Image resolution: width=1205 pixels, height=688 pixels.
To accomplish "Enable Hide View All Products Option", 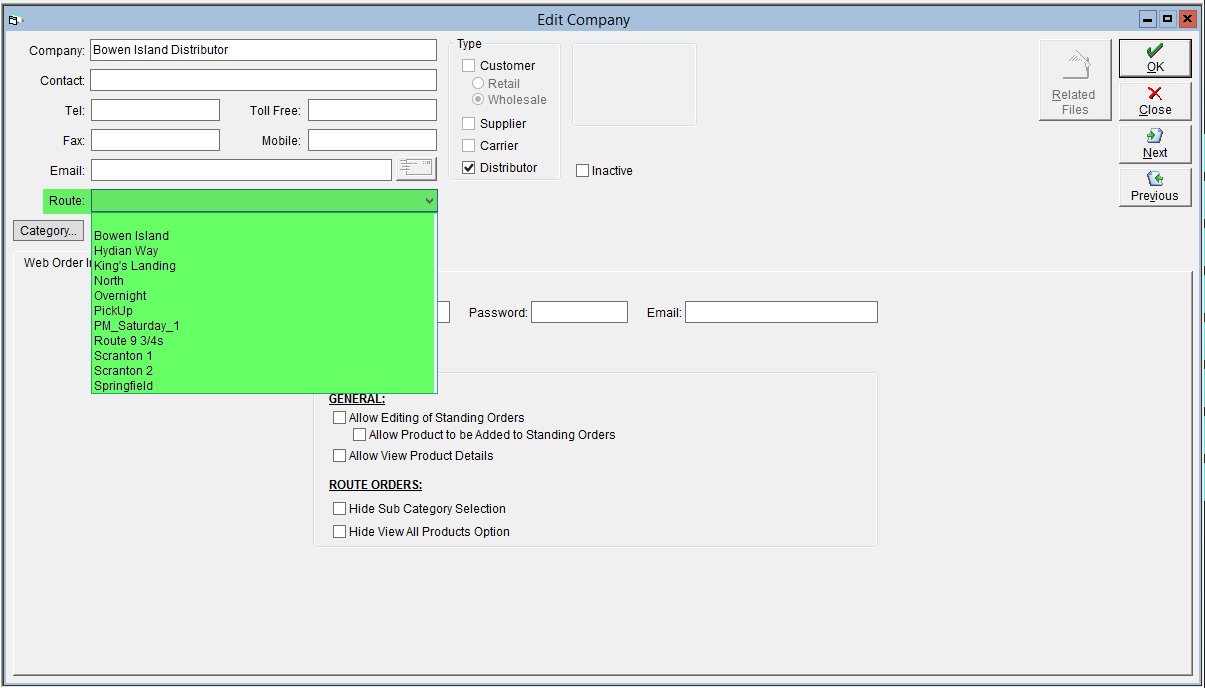I will coord(339,532).
